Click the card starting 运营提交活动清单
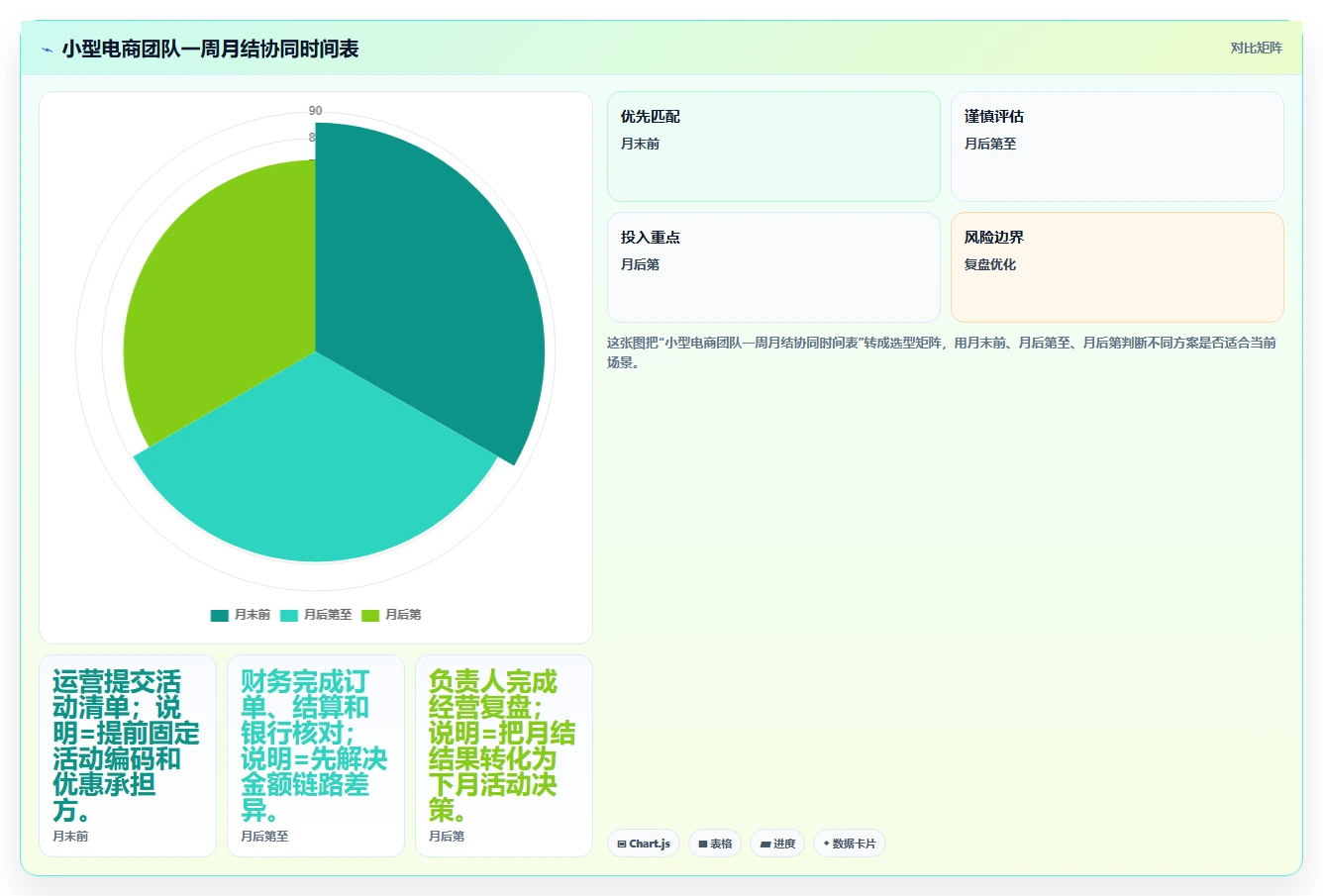 (x=128, y=755)
